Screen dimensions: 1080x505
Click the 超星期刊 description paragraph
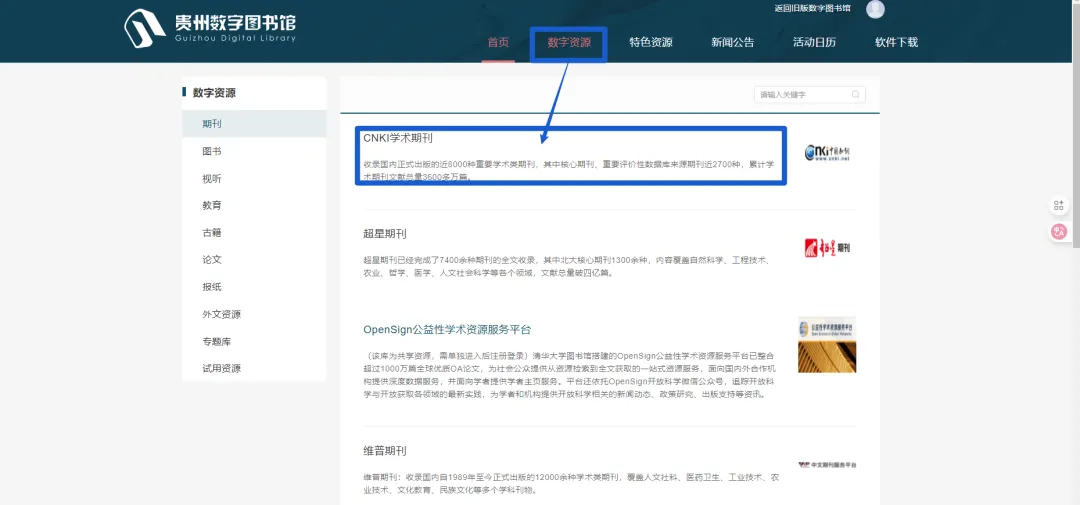[x=569, y=266]
